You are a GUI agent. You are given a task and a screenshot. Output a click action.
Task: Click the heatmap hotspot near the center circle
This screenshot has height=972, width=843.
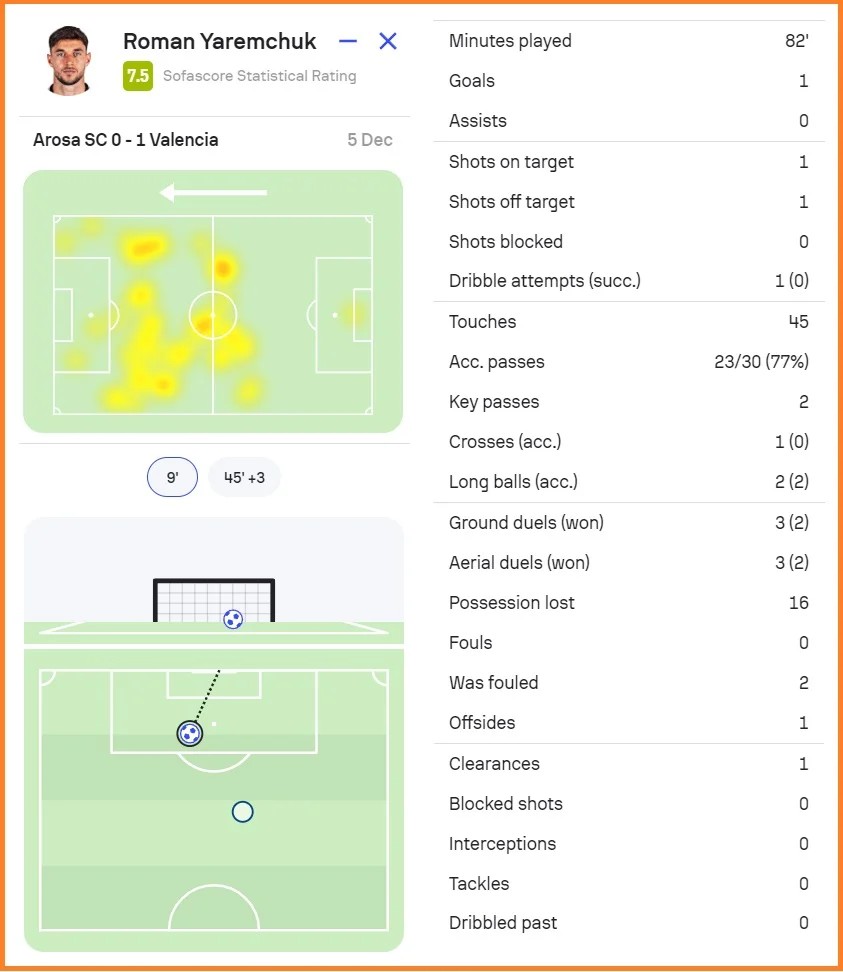click(x=205, y=324)
